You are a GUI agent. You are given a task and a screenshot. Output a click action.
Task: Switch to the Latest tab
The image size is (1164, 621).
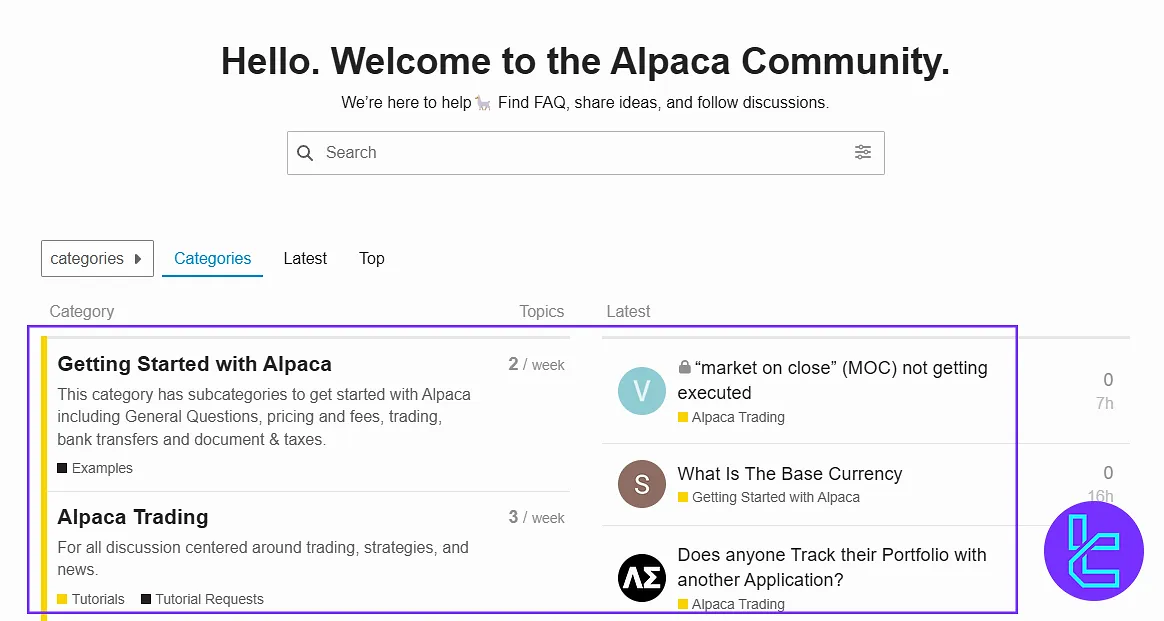point(305,258)
